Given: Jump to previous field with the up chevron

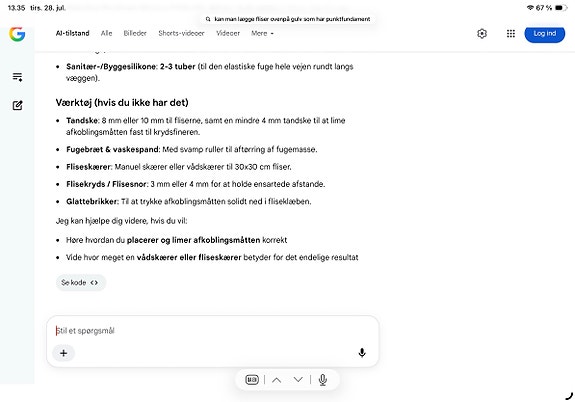Looking at the screenshot, I should coord(277,380).
